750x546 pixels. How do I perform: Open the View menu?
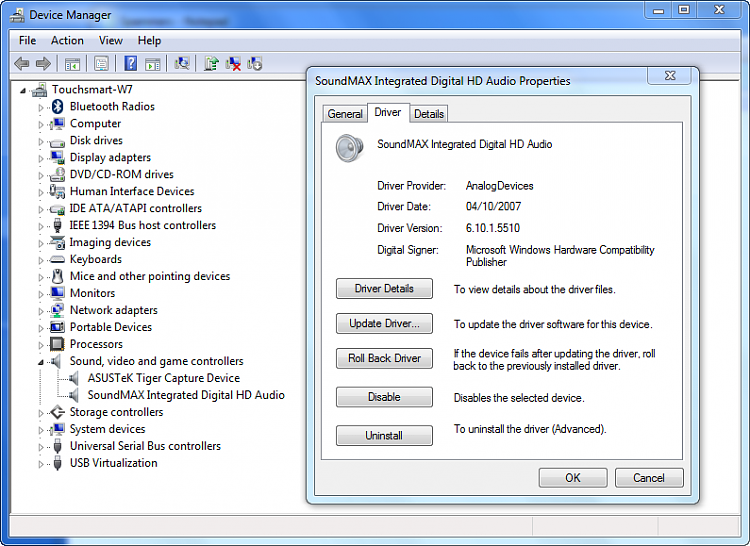[x=110, y=41]
